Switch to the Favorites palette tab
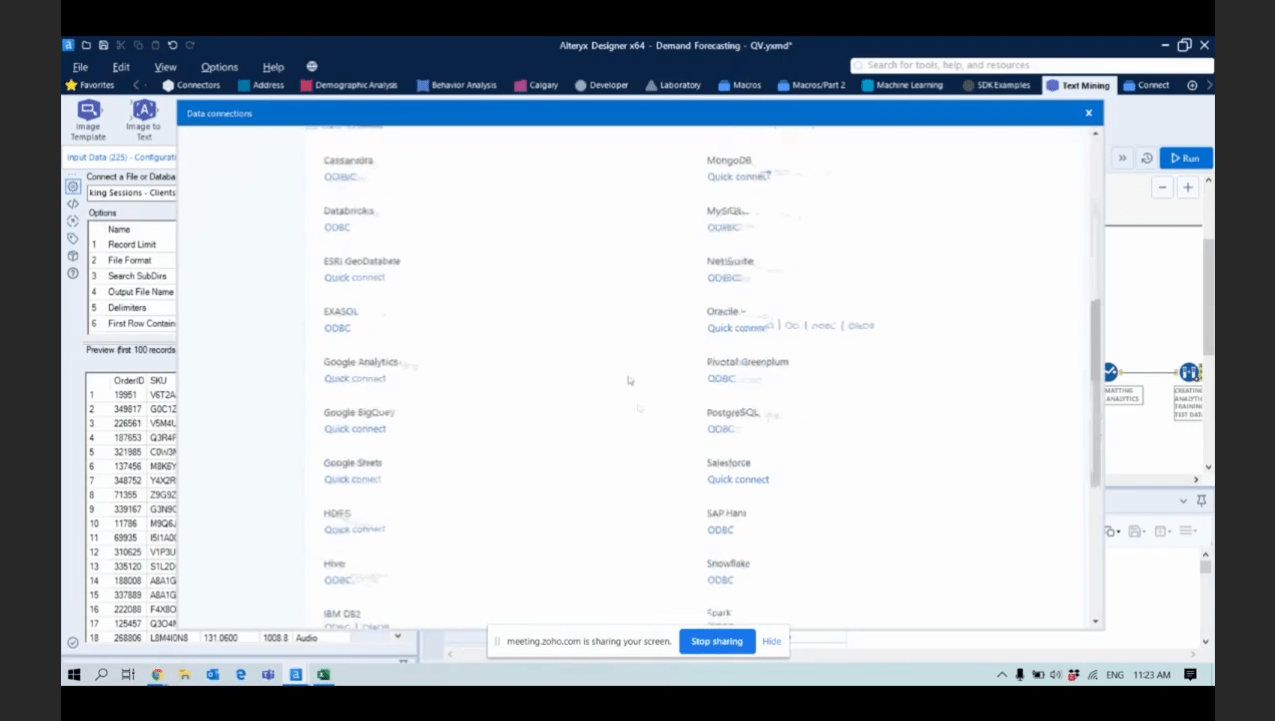The height and width of the screenshot is (721, 1275). coord(90,85)
